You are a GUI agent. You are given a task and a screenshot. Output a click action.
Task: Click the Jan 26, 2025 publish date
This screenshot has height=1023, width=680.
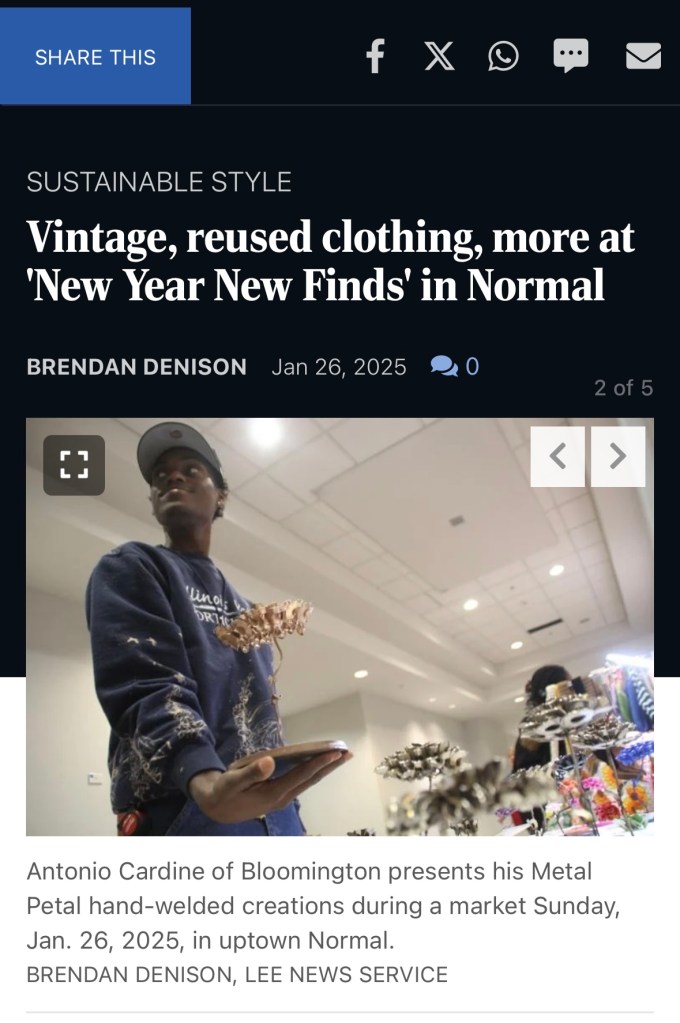point(339,367)
